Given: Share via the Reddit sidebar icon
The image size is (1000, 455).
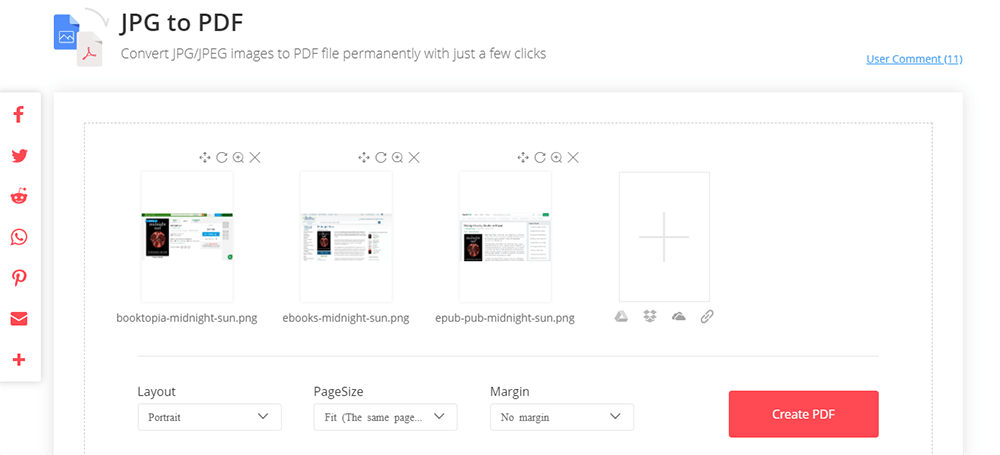Looking at the screenshot, I should (18, 196).
